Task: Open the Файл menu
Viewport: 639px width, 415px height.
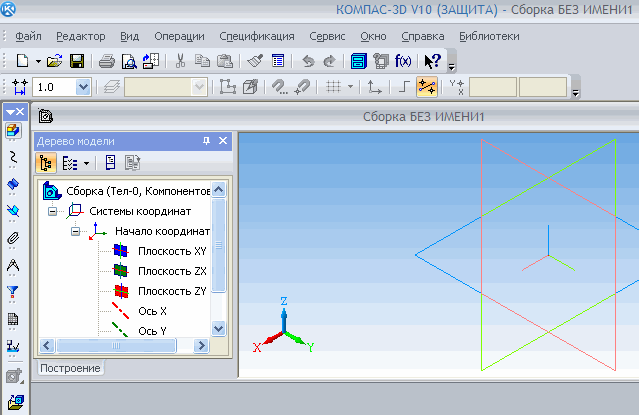Action: 28,36
